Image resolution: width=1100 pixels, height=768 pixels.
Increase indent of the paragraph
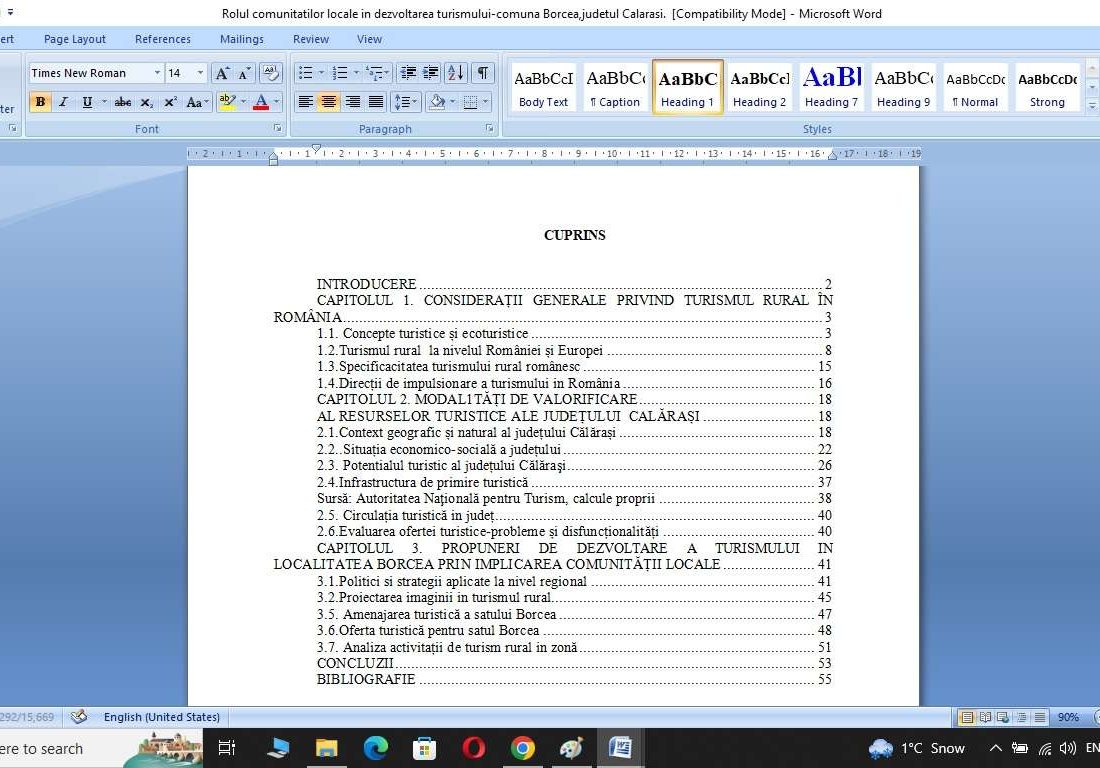(431, 73)
